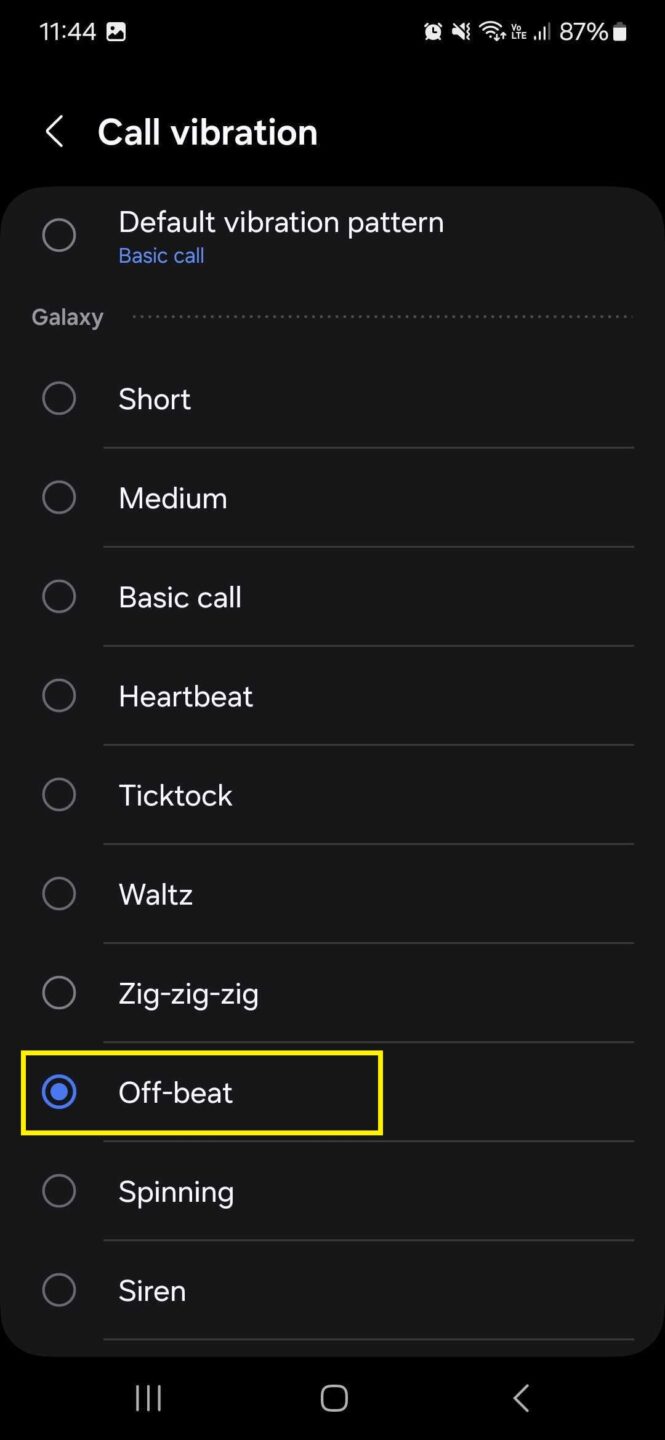Image resolution: width=665 pixels, height=1440 pixels.
Task: Tap the battery icon in status bar
Action: pos(620,32)
